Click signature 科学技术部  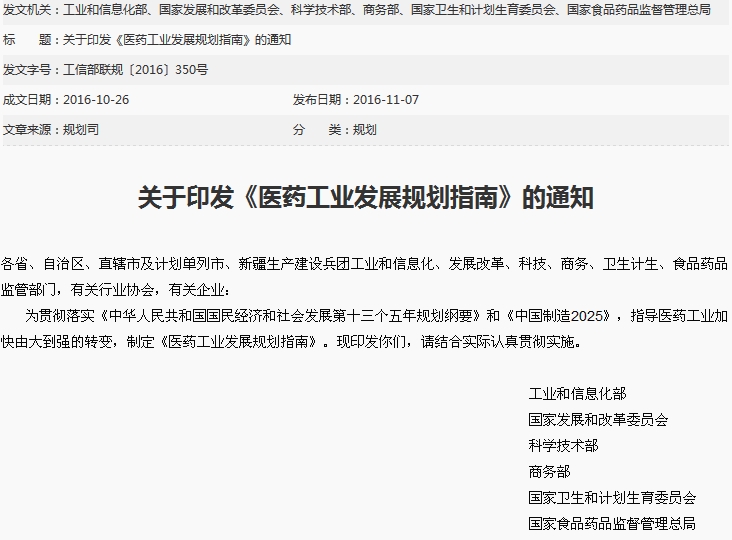[x=563, y=446]
